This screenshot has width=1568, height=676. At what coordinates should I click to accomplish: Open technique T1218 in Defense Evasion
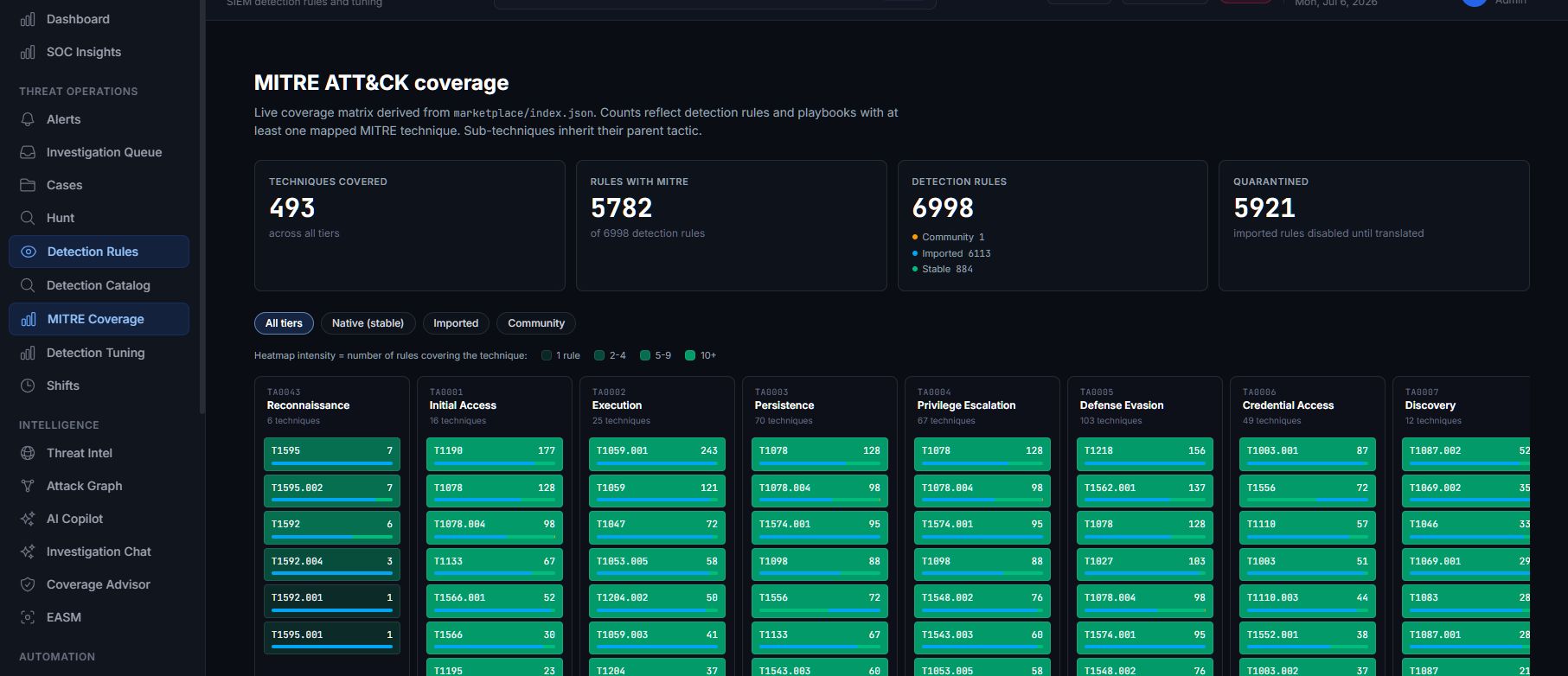(x=1145, y=454)
